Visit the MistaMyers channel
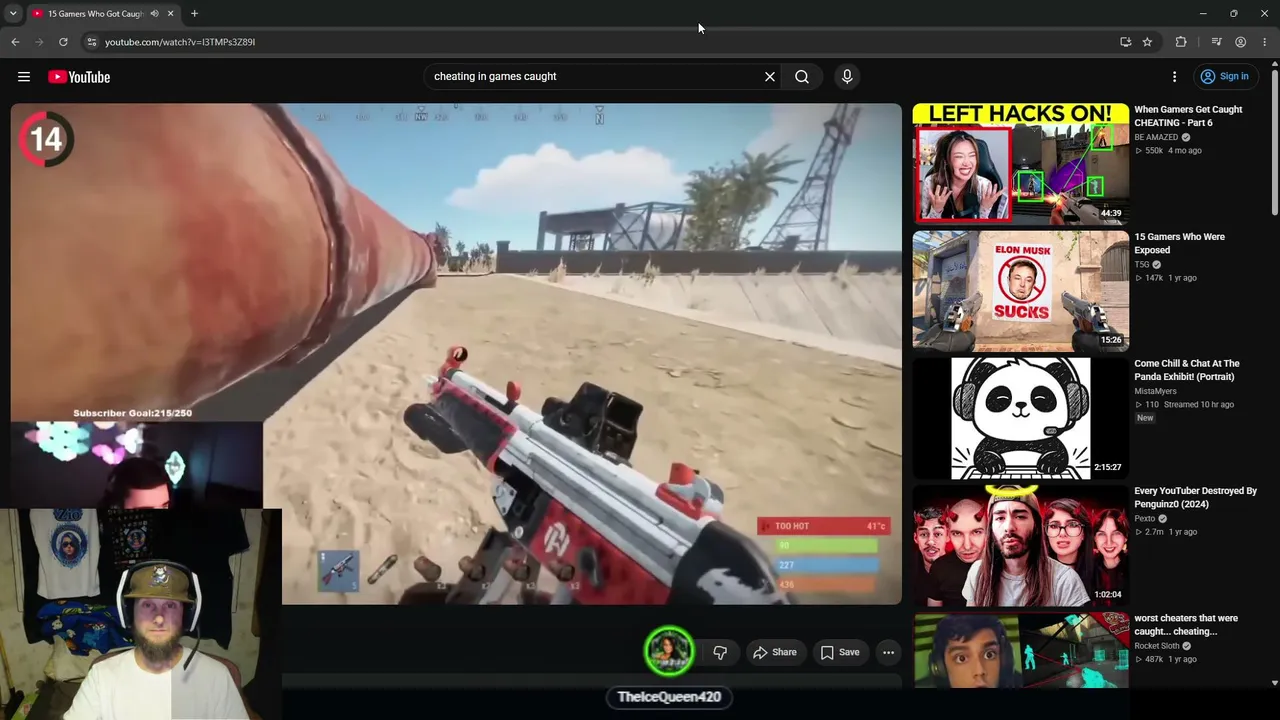This screenshot has height=720, width=1280. [x=1155, y=391]
